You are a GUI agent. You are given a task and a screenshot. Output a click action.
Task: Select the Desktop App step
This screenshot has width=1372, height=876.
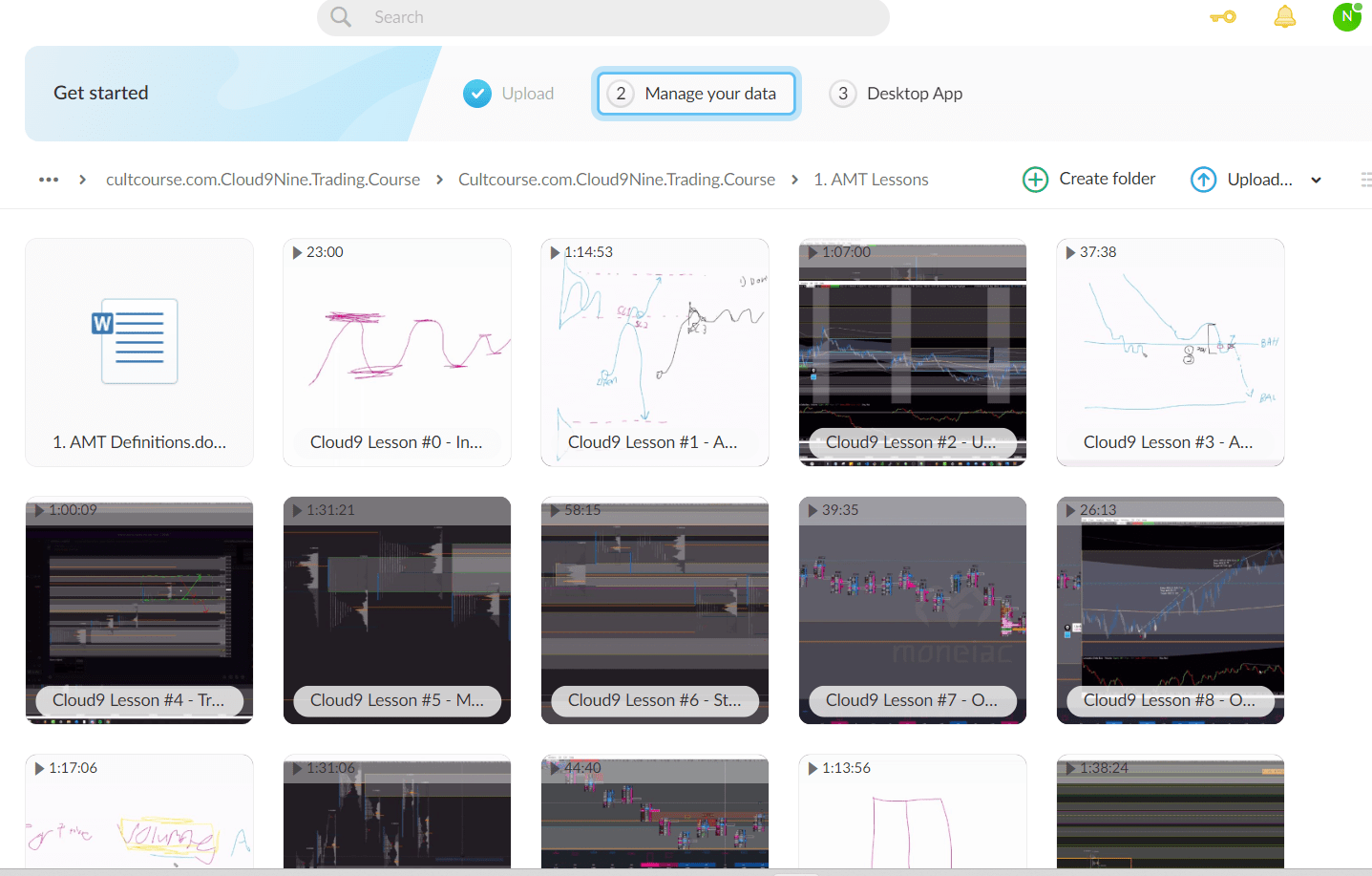[x=897, y=94]
